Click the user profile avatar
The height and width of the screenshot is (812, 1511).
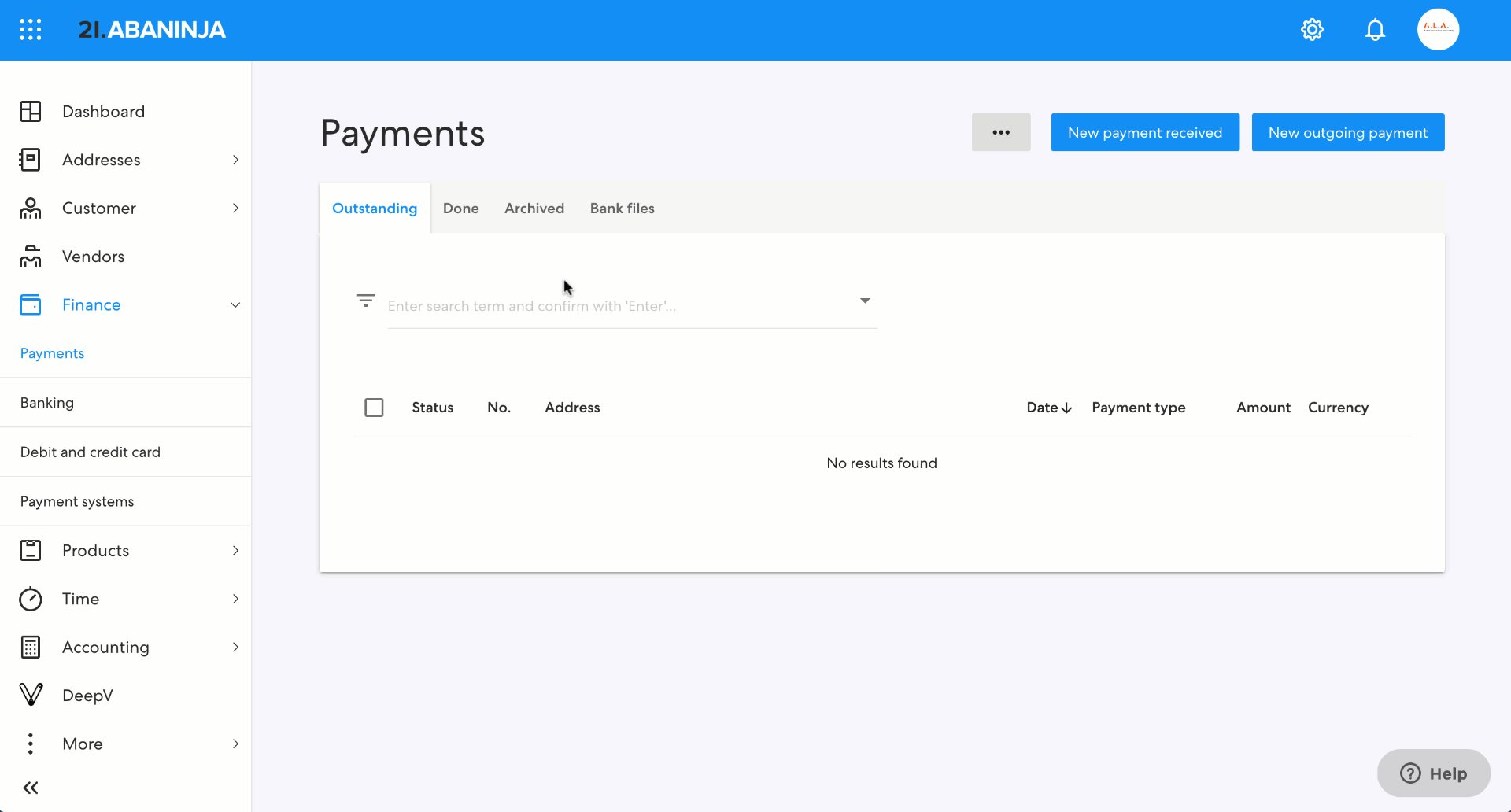coord(1438,30)
